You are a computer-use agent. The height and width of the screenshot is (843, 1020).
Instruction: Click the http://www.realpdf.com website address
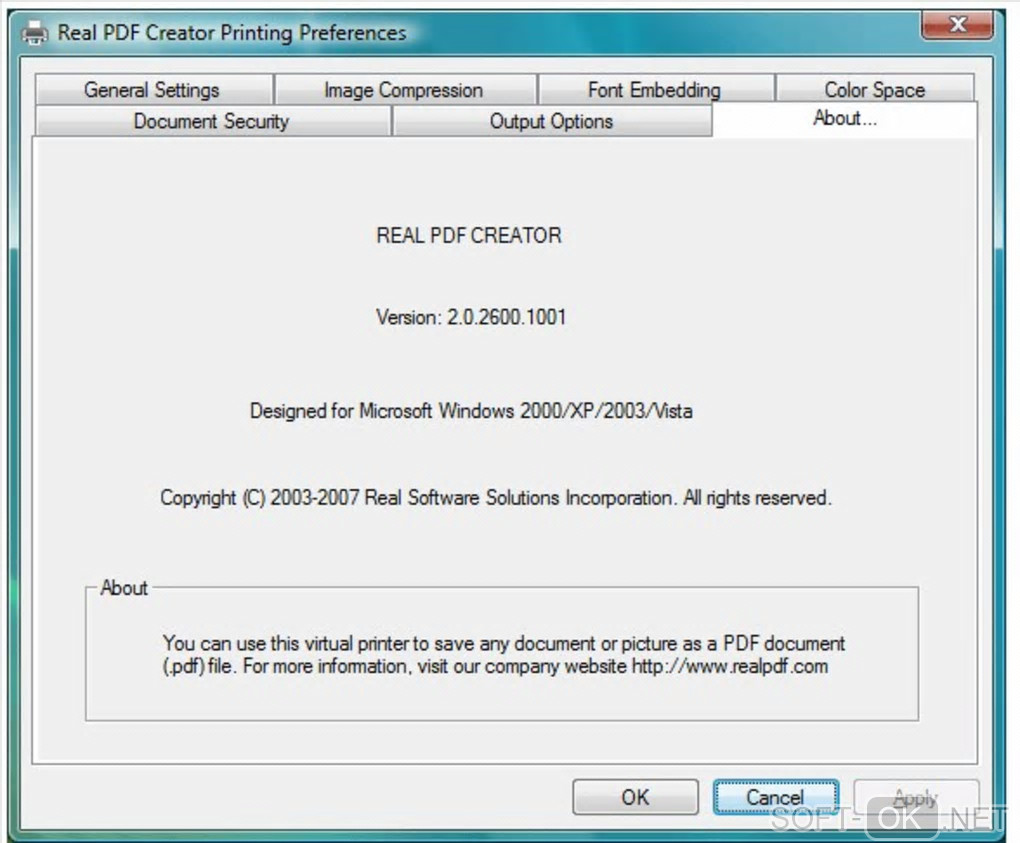point(730,667)
